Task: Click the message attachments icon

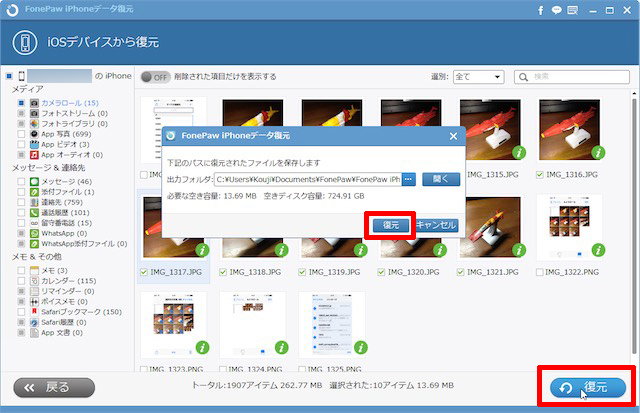Action: coord(34,191)
